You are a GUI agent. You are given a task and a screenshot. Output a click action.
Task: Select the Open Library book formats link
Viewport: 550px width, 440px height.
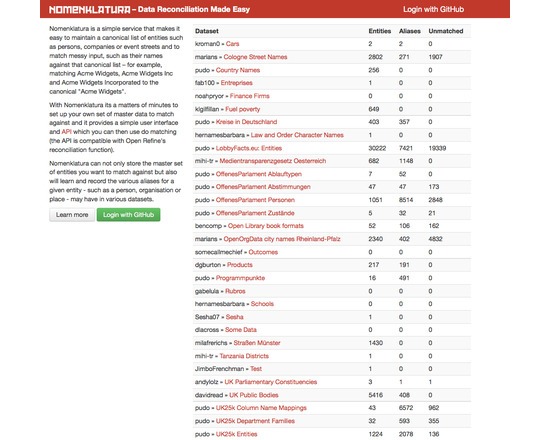click(x=266, y=226)
